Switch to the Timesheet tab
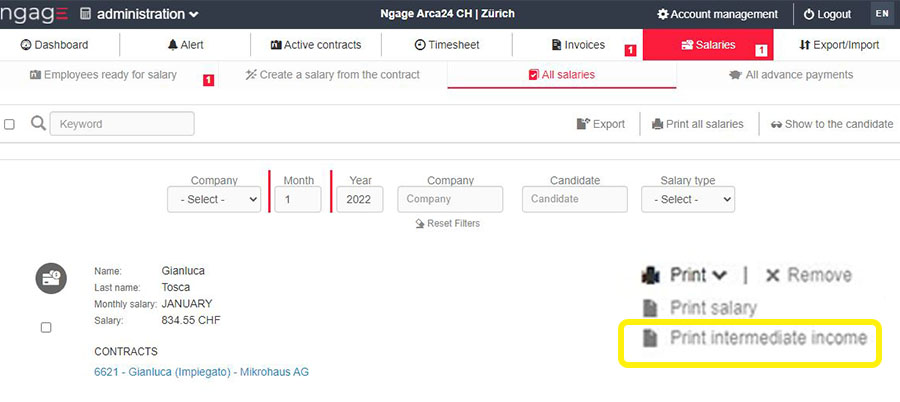Image resolution: width=900 pixels, height=402 pixels. [x=446, y=45]
